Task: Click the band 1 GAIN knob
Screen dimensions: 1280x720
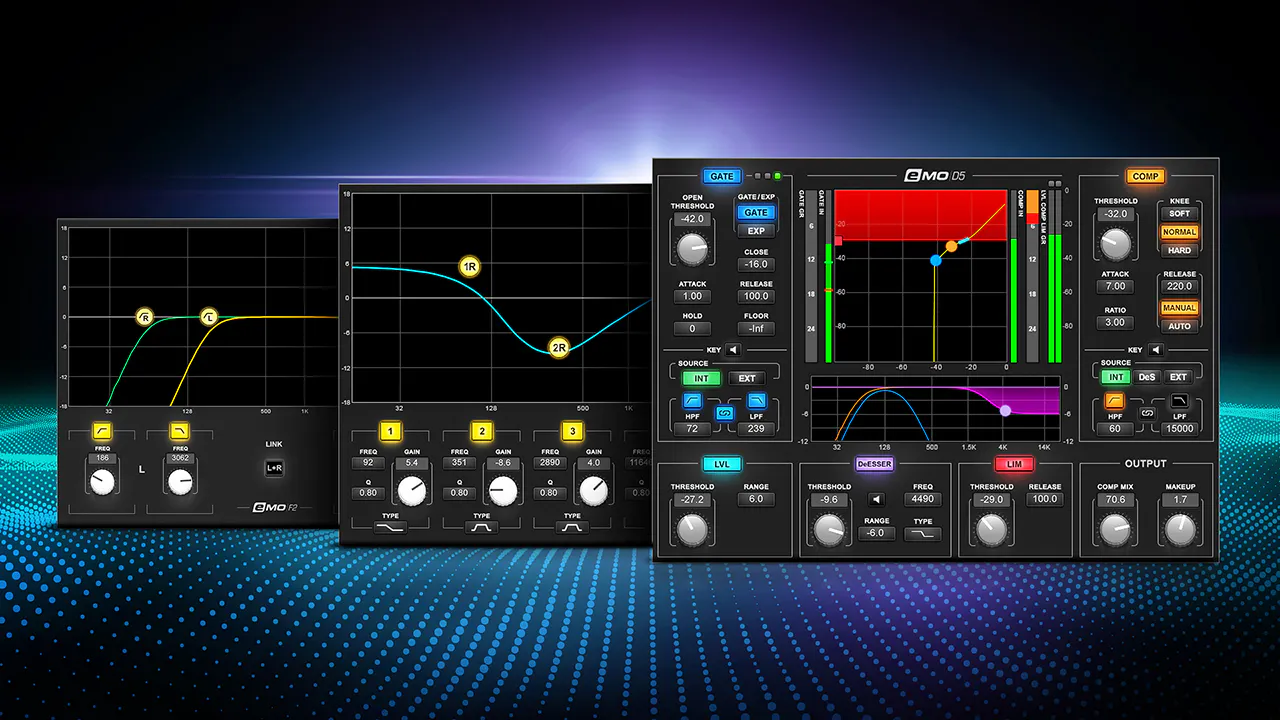Action: pos(411,491)
